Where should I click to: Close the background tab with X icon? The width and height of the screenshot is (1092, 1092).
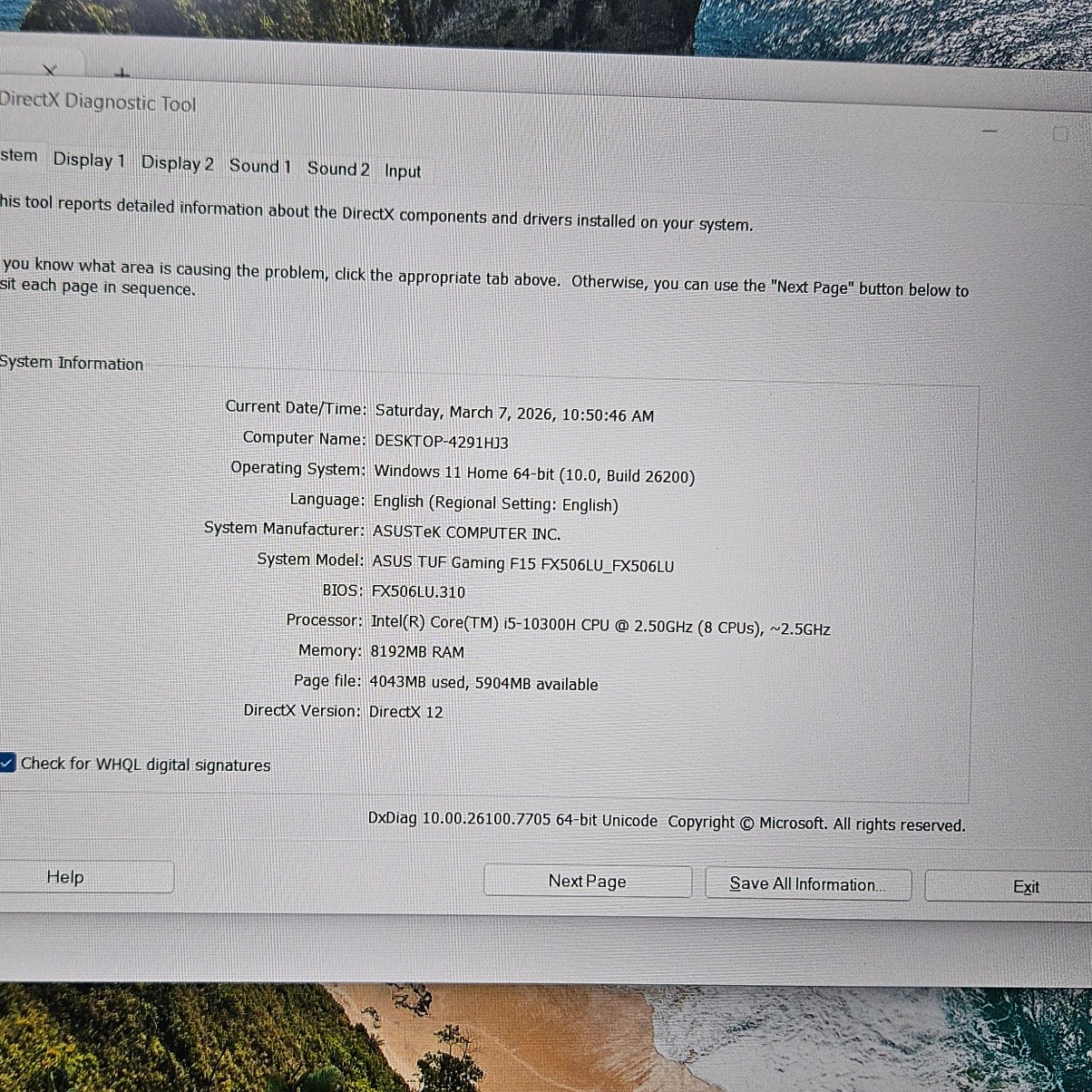pyautogui.click(x=50, y=70)
